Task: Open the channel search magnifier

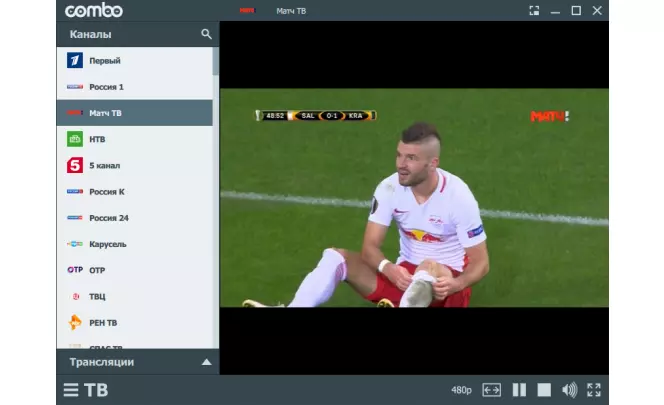Action: (x=206, y=34)
